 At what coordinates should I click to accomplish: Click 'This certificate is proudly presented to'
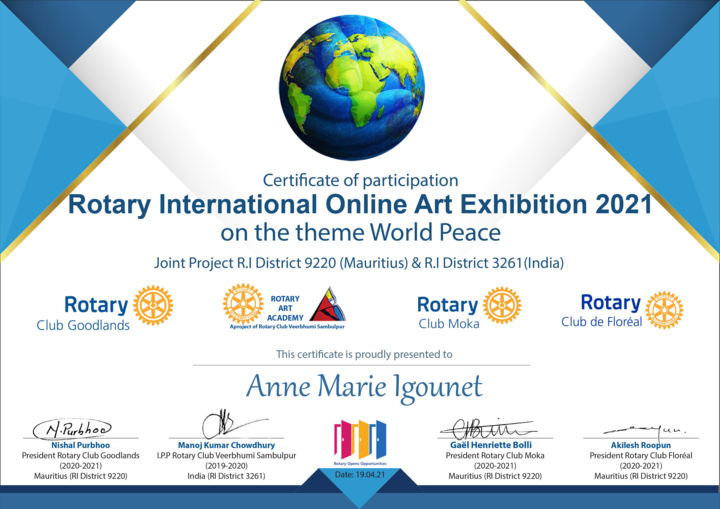[364, 354]
